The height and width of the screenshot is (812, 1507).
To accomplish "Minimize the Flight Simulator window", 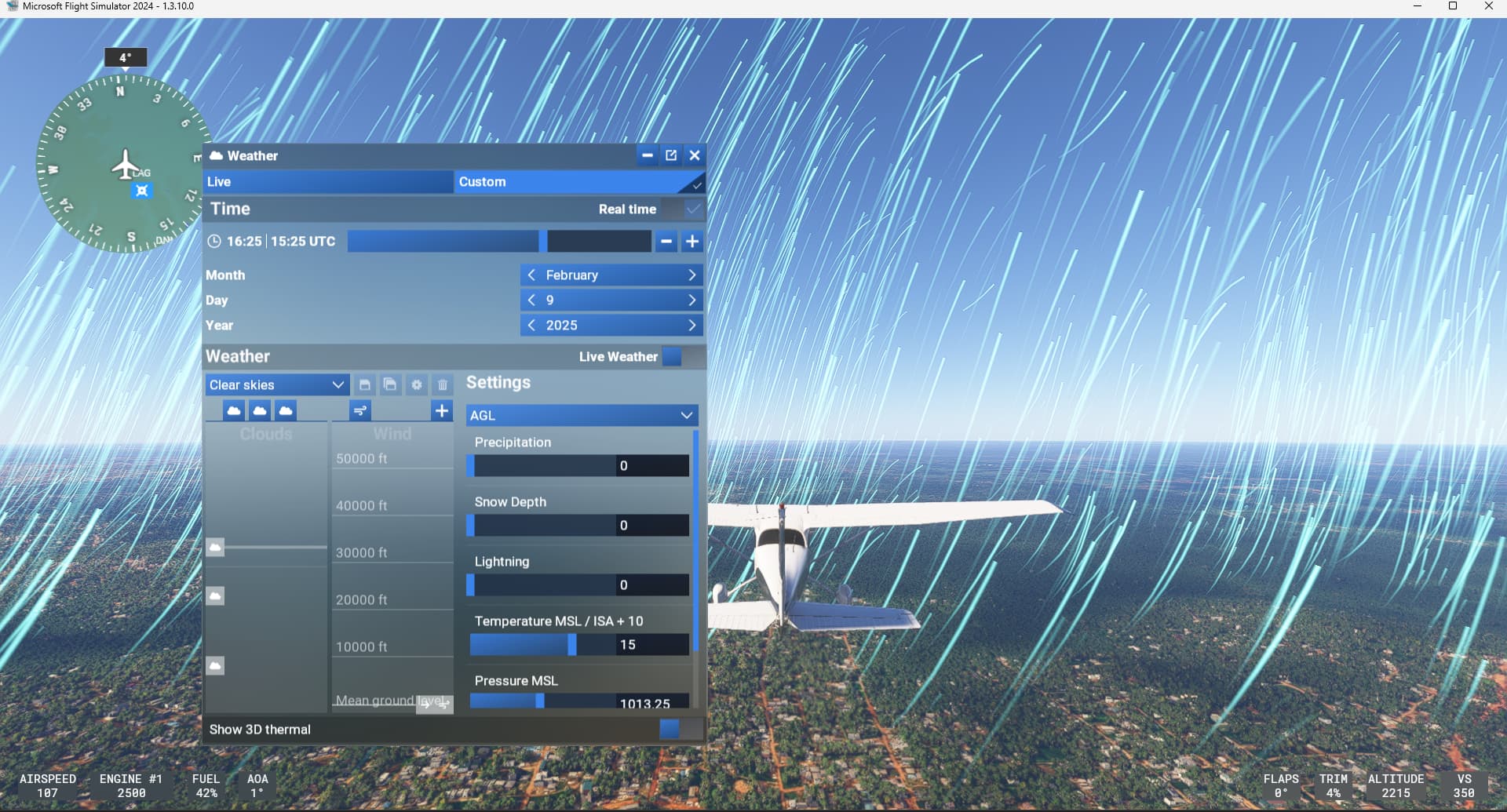I will click(x=1418, y=6).
